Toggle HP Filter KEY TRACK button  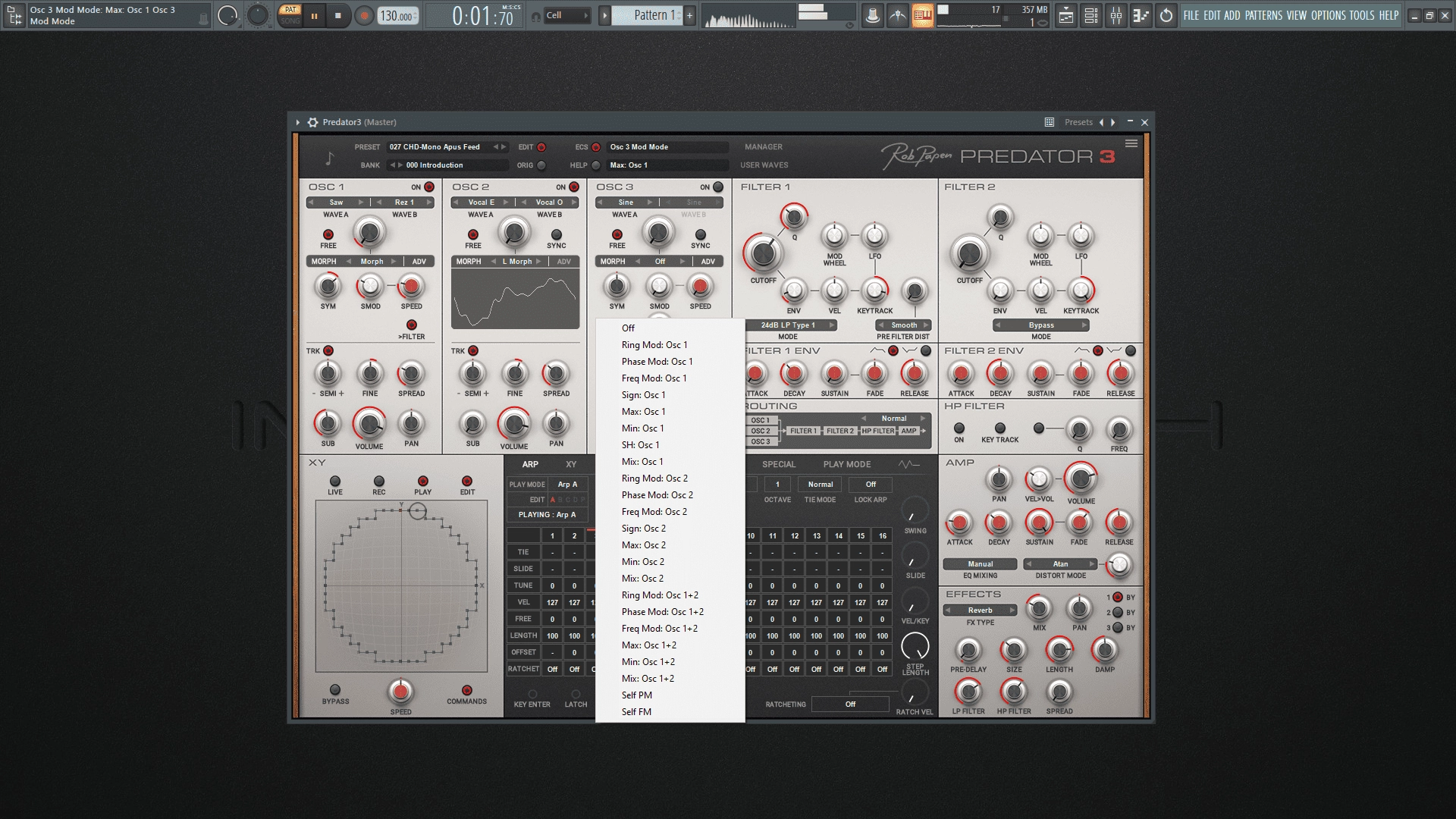(1000, 428)
